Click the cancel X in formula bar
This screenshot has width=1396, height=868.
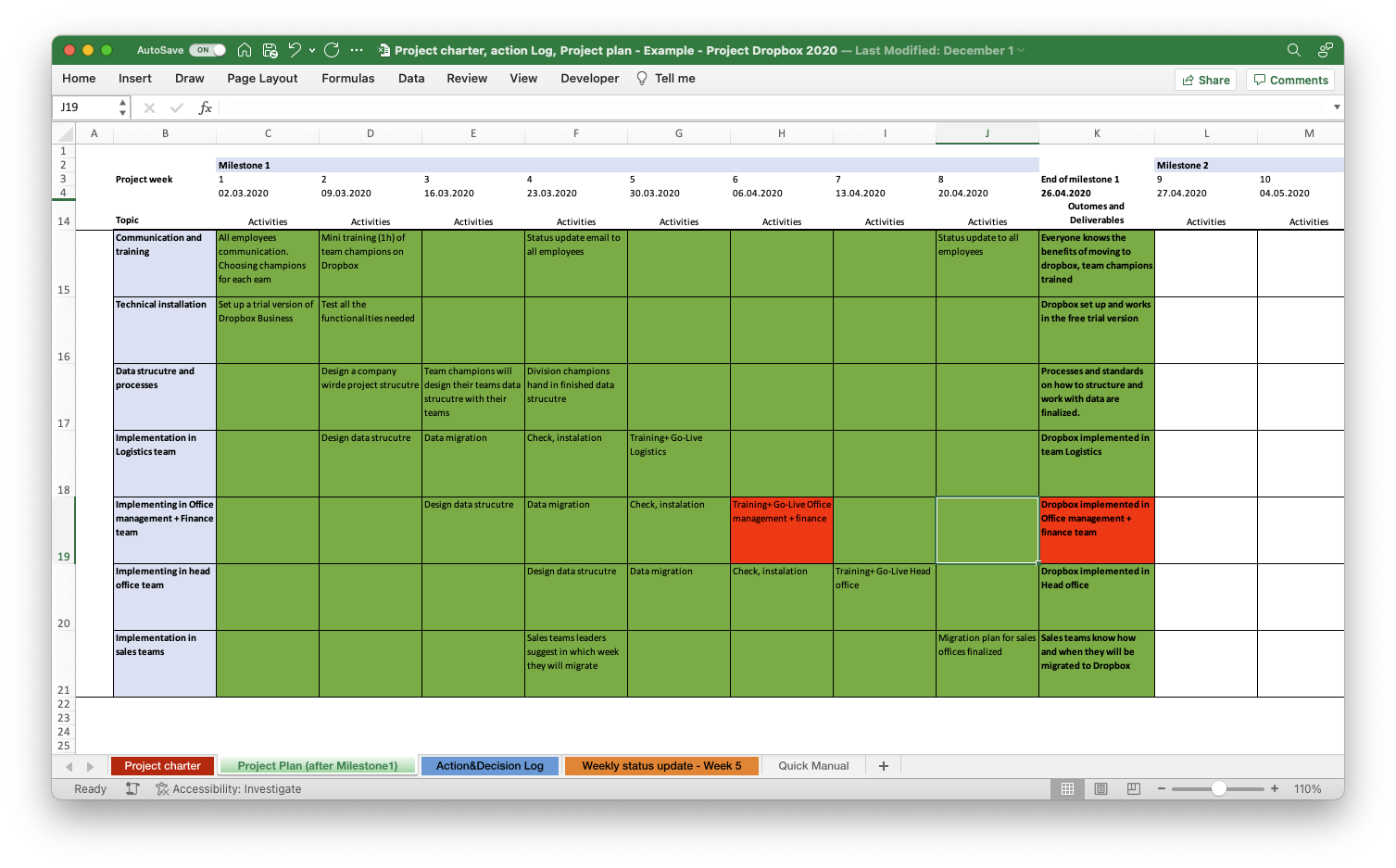coord(149,107)
